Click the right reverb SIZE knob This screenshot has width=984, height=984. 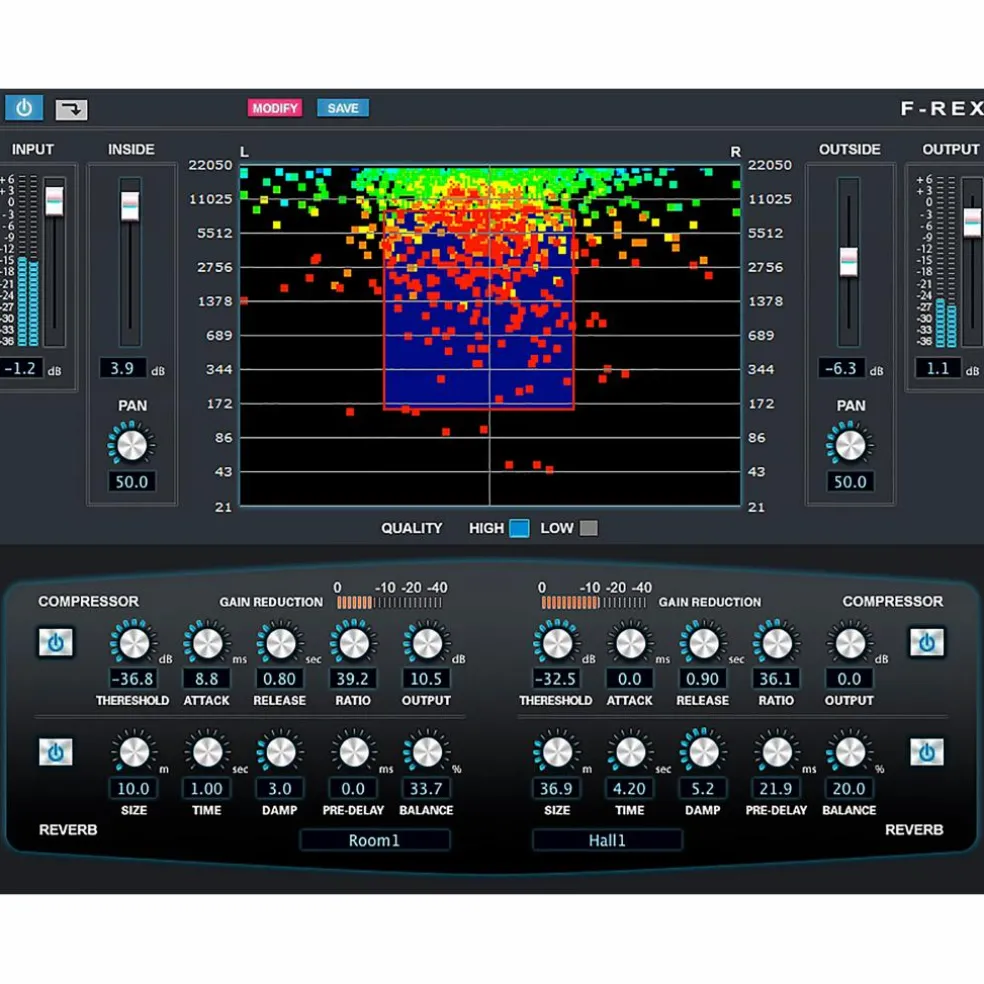tap(557, 752)
